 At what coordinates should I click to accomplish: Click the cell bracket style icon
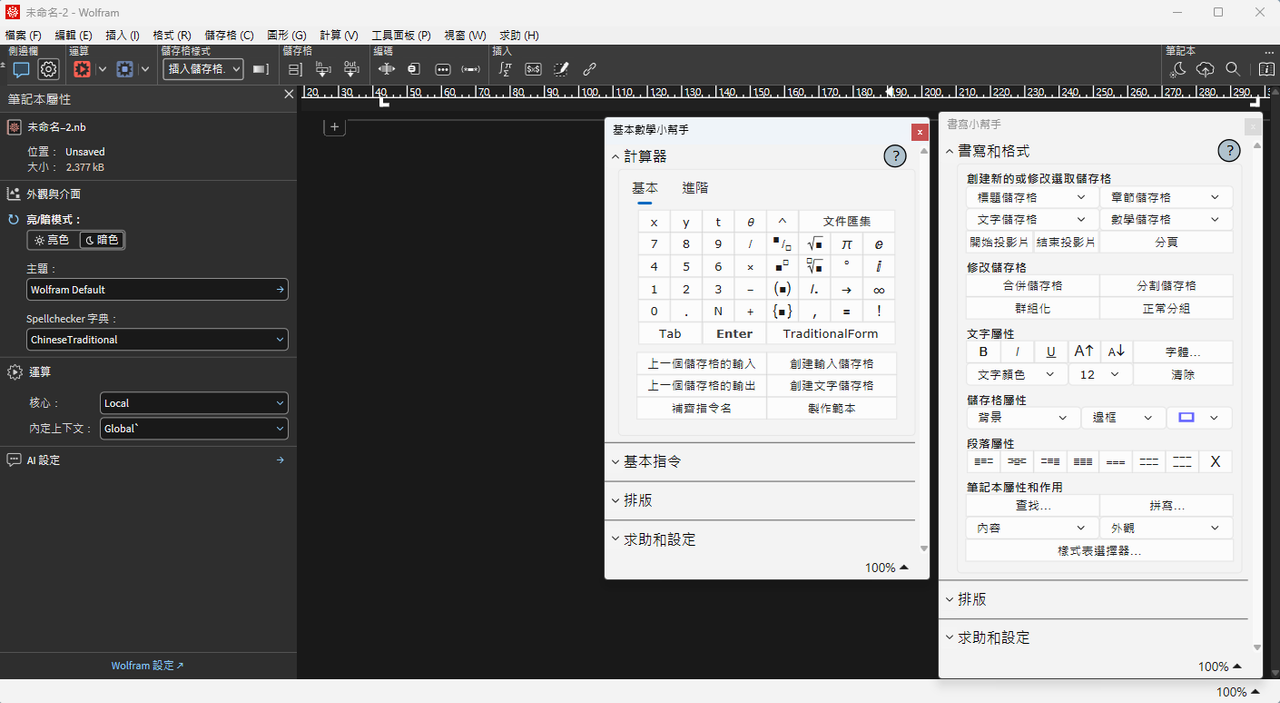(x=260, y=69)
